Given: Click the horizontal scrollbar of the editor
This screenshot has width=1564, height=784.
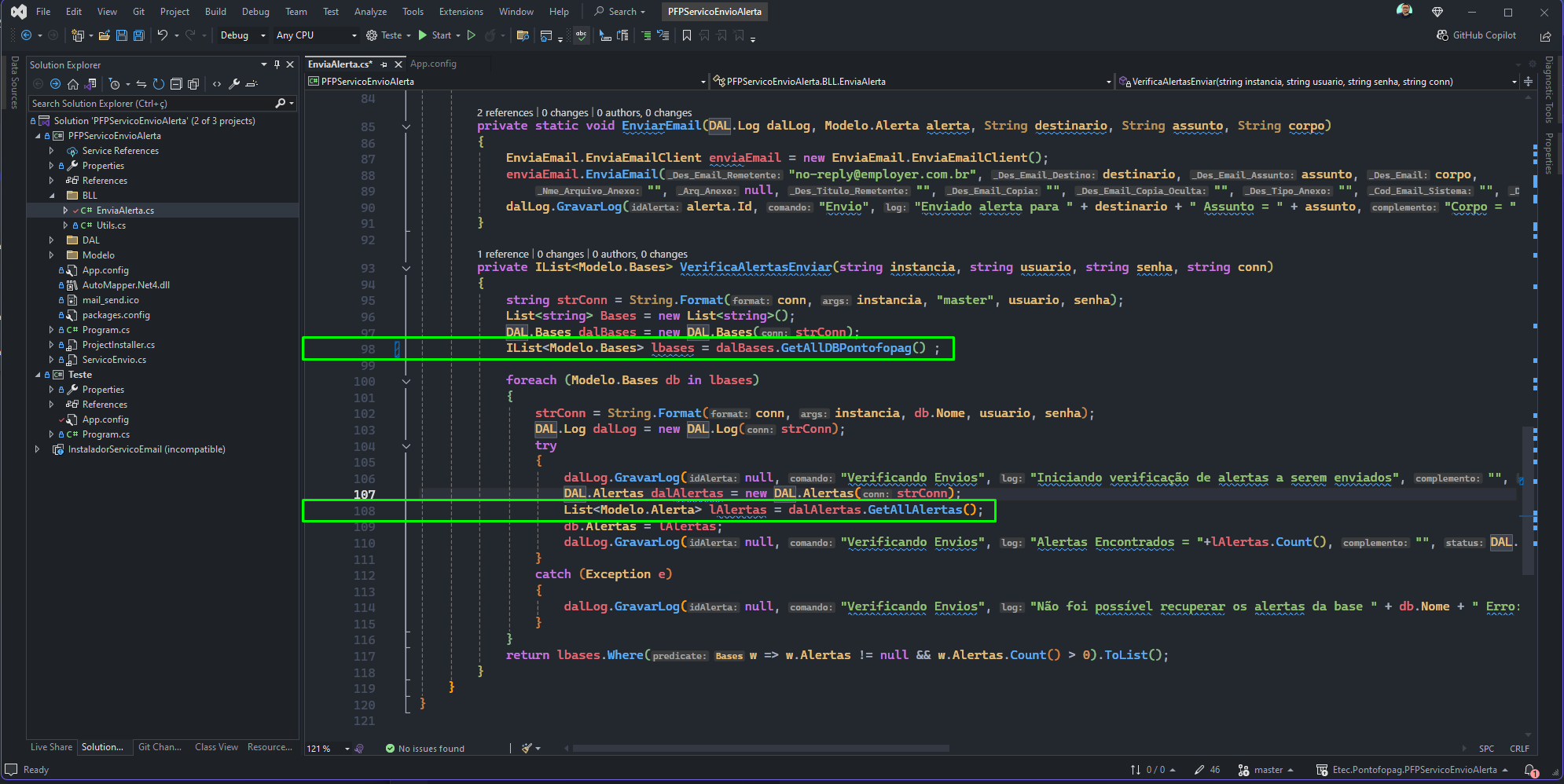Looking at the screenshot, I should pos(761,749).
